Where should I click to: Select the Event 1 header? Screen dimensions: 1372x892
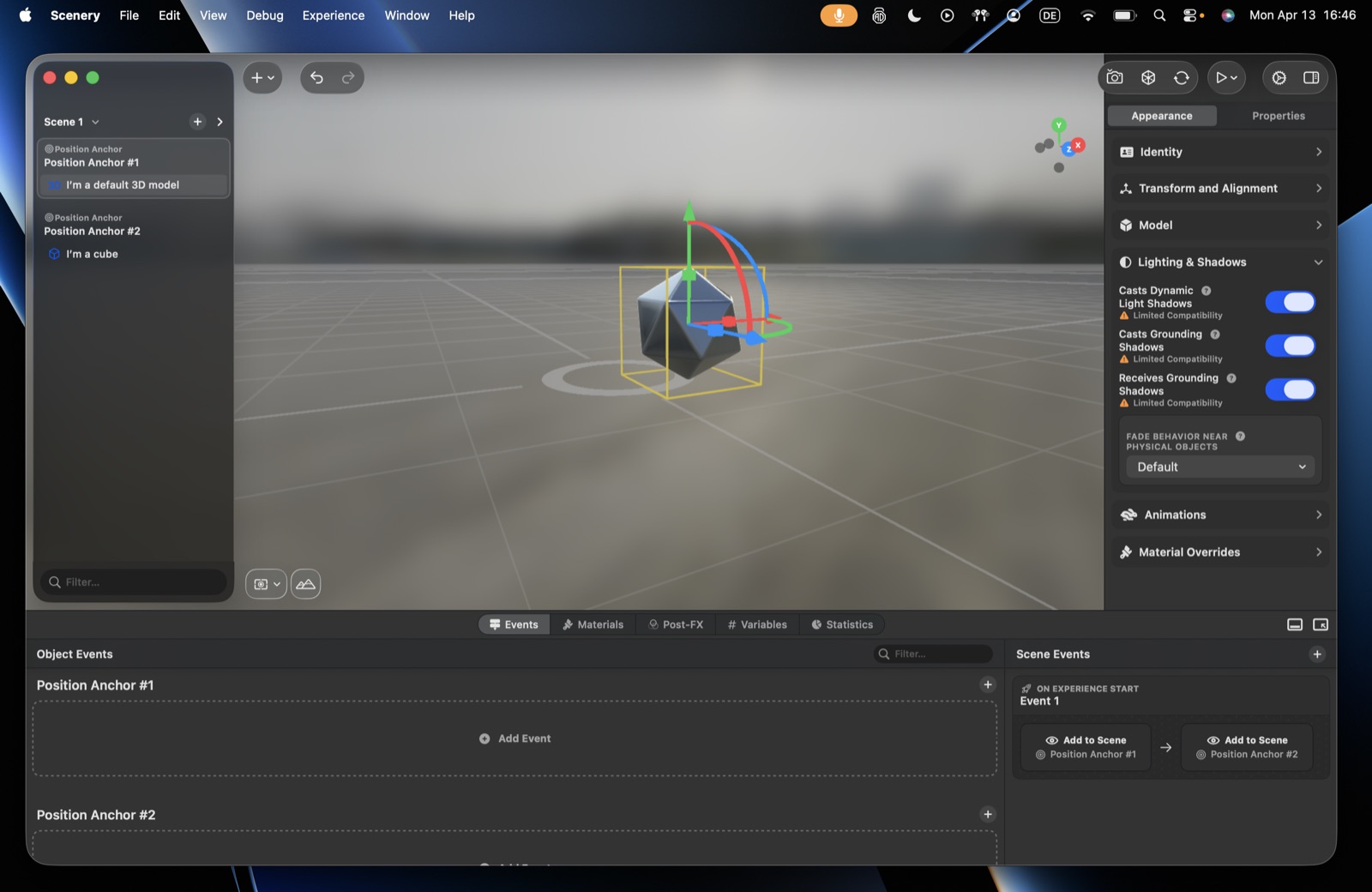point(1170,696)
